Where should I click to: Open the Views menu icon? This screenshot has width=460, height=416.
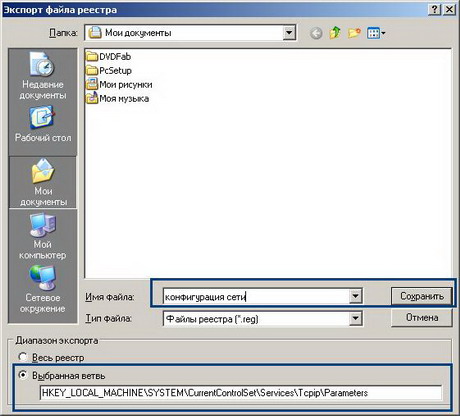click(376, 33)
